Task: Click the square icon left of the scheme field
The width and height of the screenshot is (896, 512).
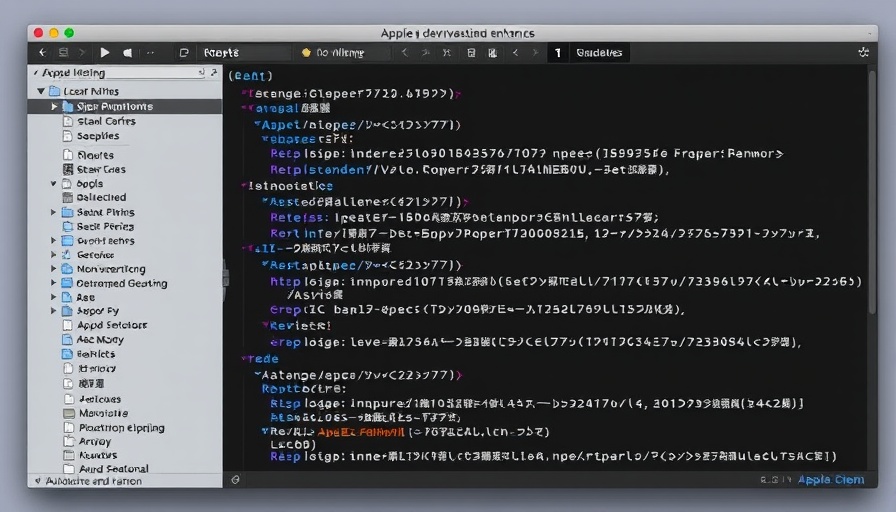Action: 184,53
